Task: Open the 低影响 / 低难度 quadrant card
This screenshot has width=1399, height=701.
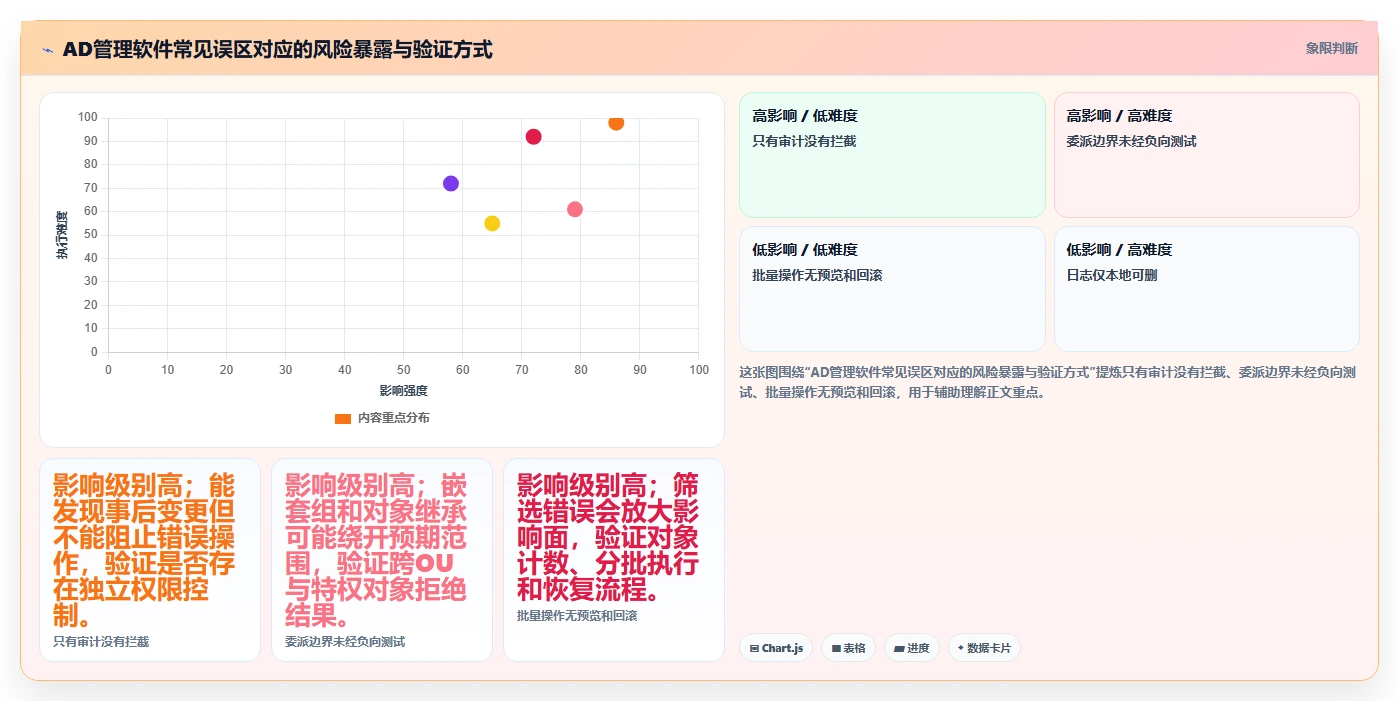Action: pos(892,289)
